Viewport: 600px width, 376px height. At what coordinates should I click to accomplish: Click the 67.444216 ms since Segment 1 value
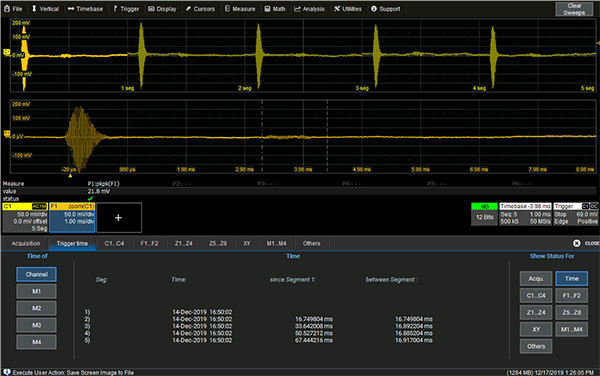pos(314,340)
